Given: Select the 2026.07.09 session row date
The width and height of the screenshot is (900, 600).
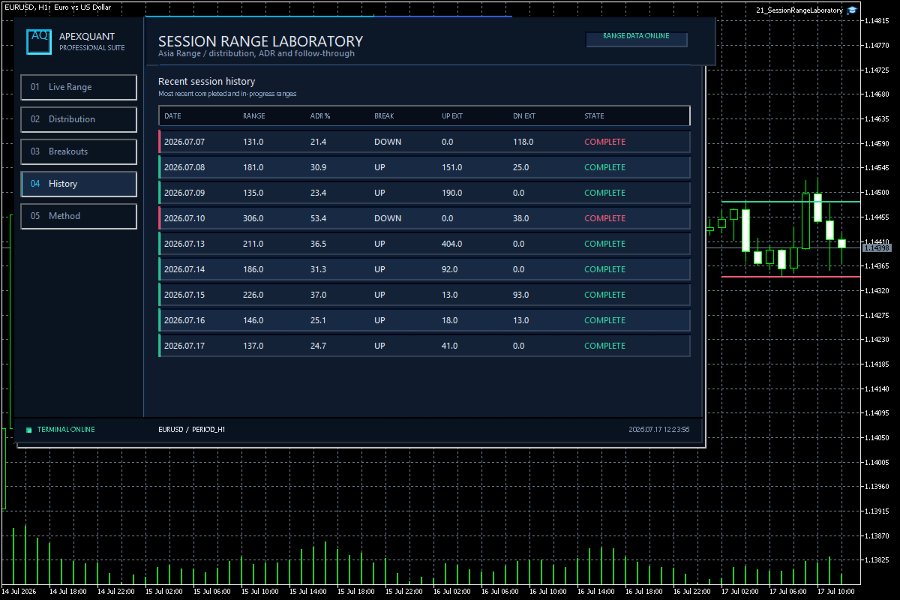Looking at the screenshot, I should tap(184, 193).
